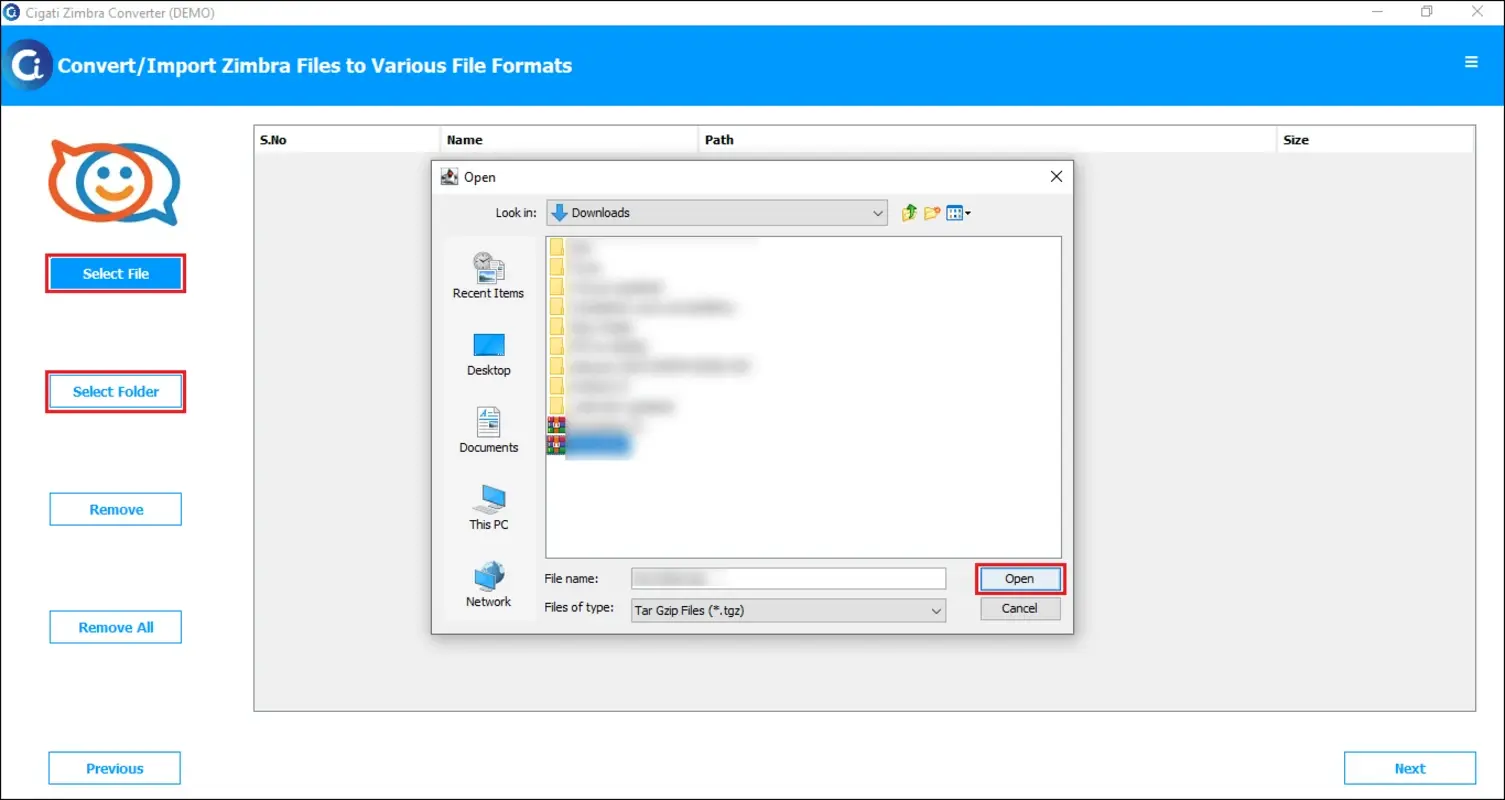Click inside the File name field
1505x800 pixels.
[787, 578]
